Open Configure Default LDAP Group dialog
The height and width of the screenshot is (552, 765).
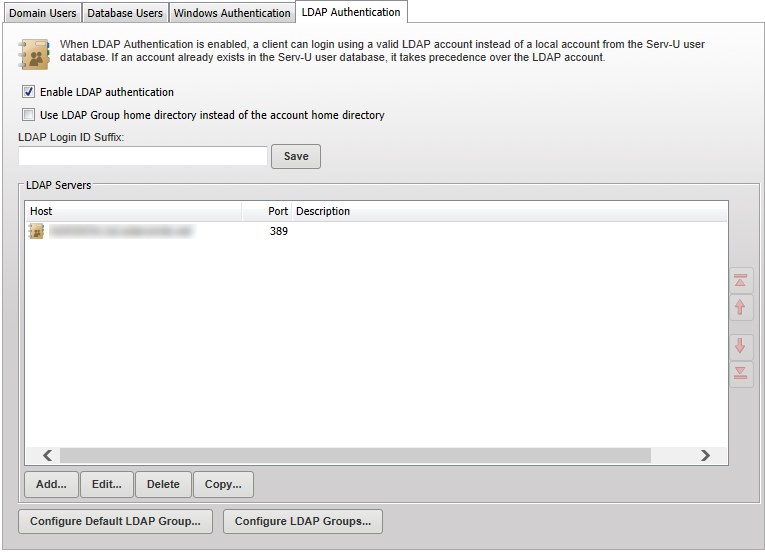coord(116,521)
